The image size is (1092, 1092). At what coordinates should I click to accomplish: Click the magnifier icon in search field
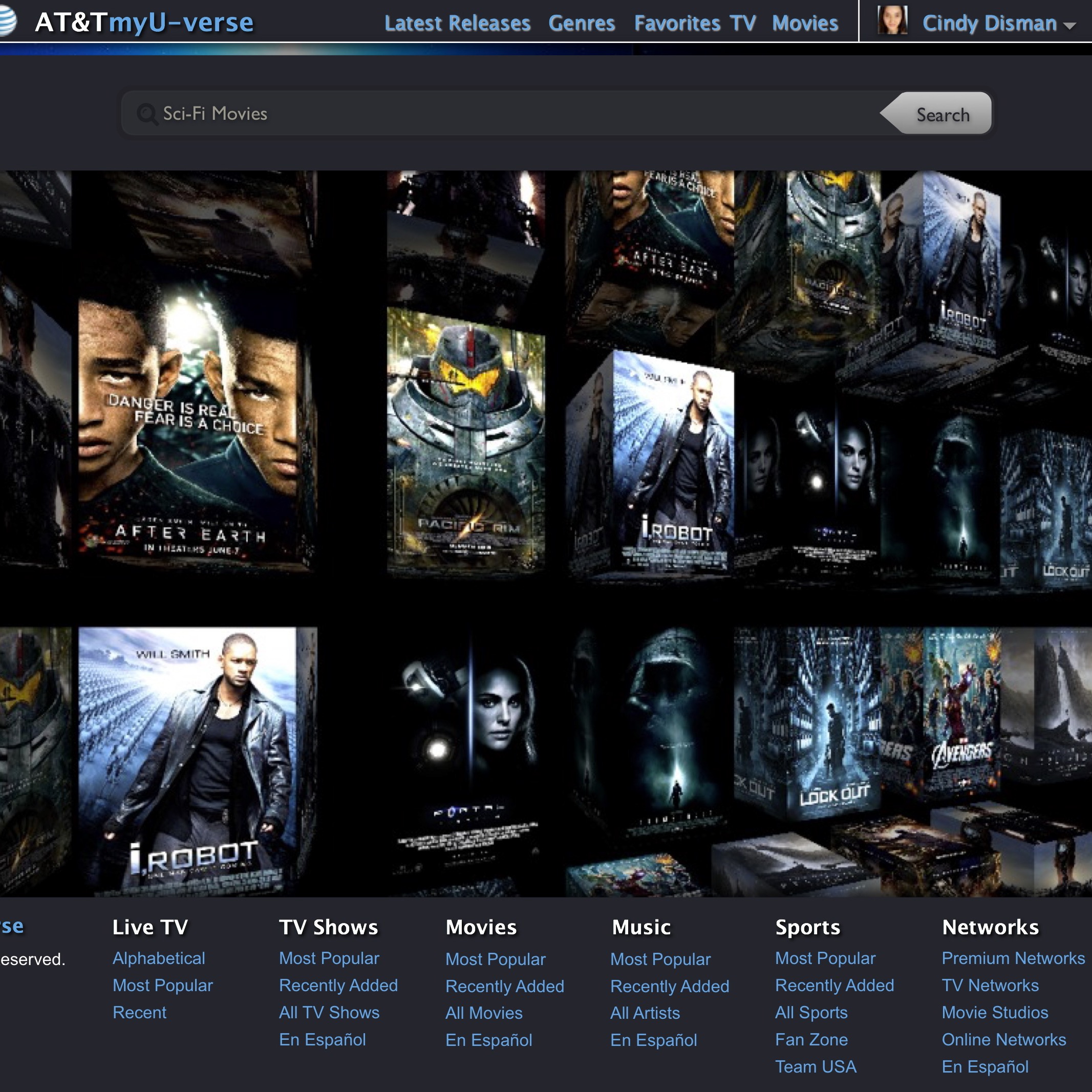coord(147,114)
